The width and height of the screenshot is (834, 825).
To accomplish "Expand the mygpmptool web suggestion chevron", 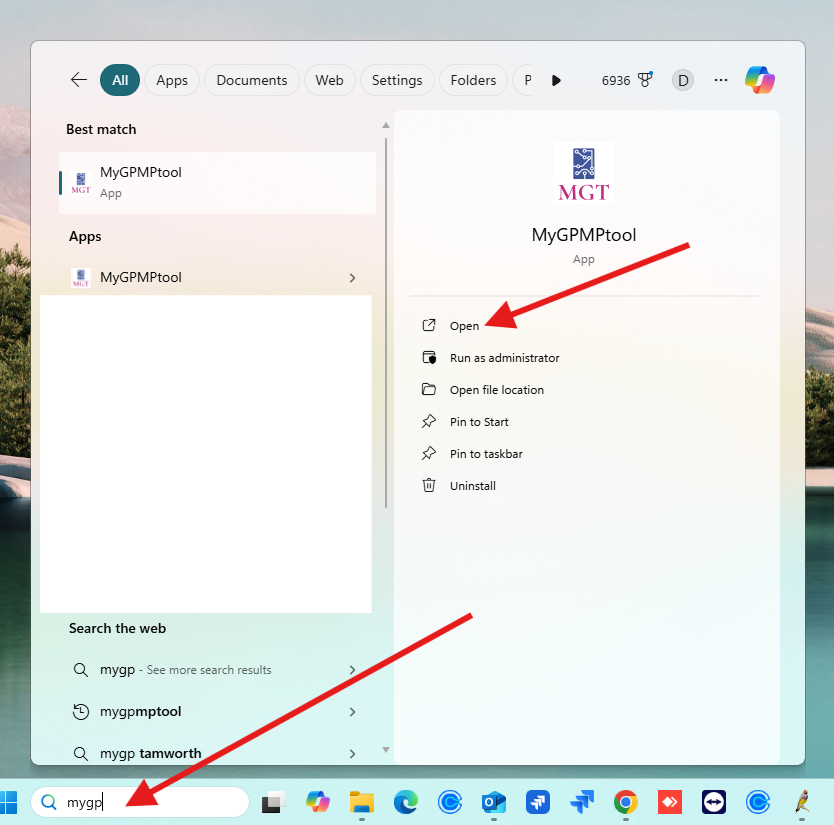I will 352,712.
